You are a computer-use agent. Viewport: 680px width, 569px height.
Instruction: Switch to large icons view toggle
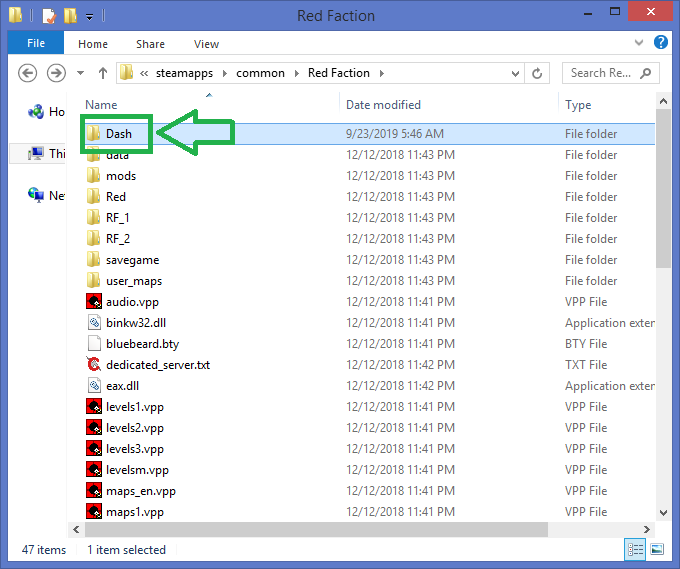point(655,549)
